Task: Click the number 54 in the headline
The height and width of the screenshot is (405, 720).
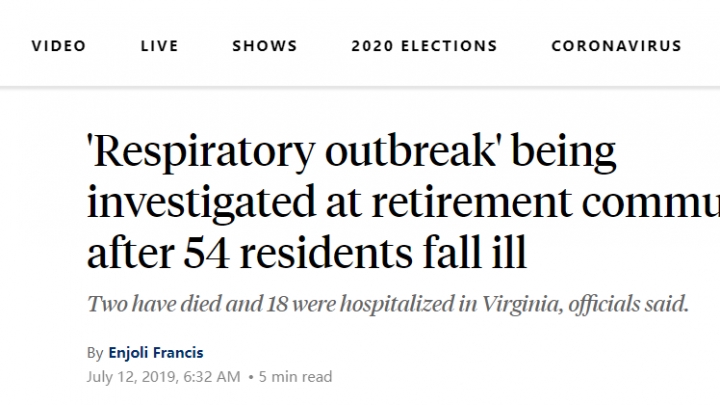Action: (207, 252)
